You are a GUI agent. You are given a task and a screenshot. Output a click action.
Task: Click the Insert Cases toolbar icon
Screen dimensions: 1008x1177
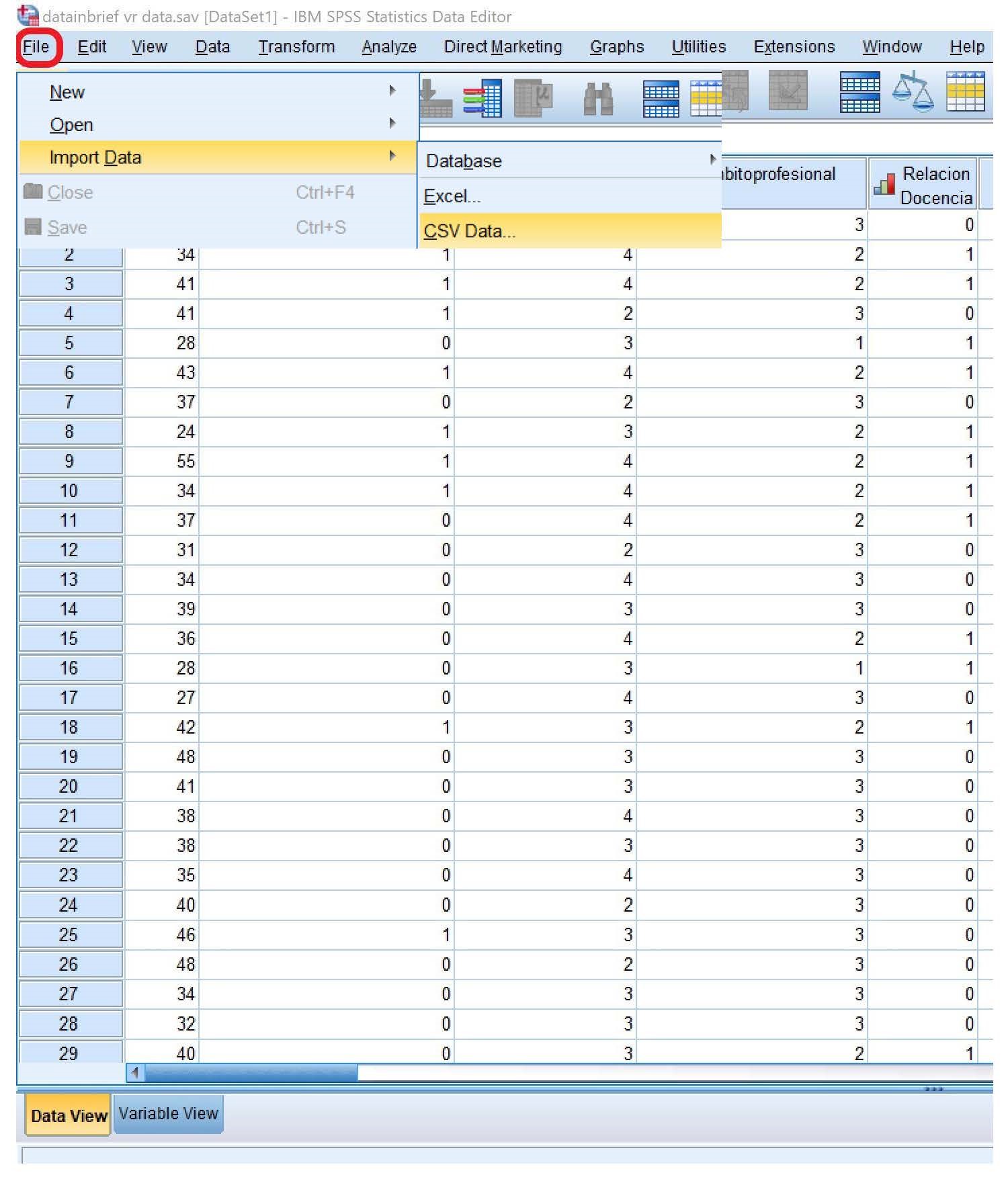[661, 98]
